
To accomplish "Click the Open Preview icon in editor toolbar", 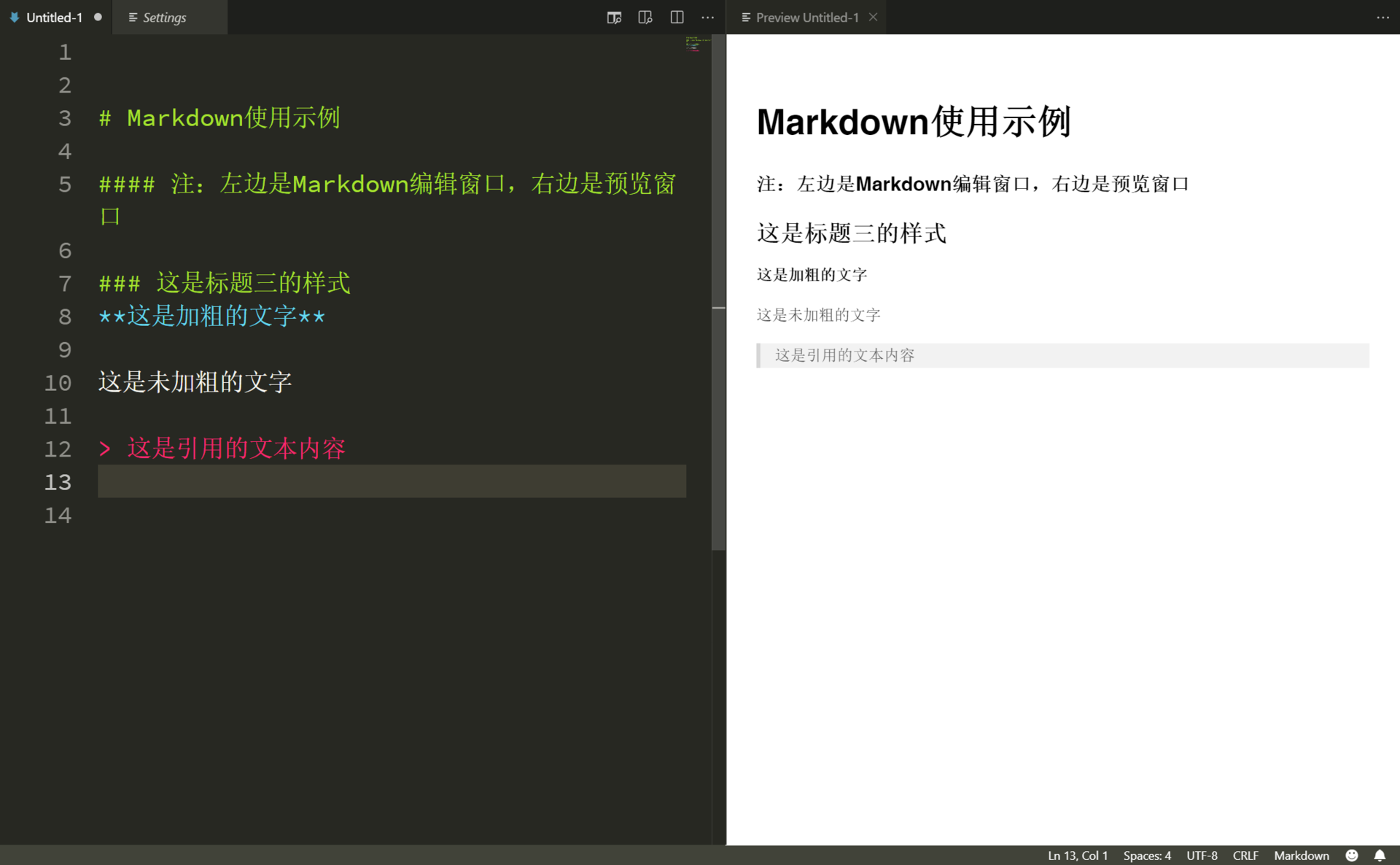I will point(614,18).
